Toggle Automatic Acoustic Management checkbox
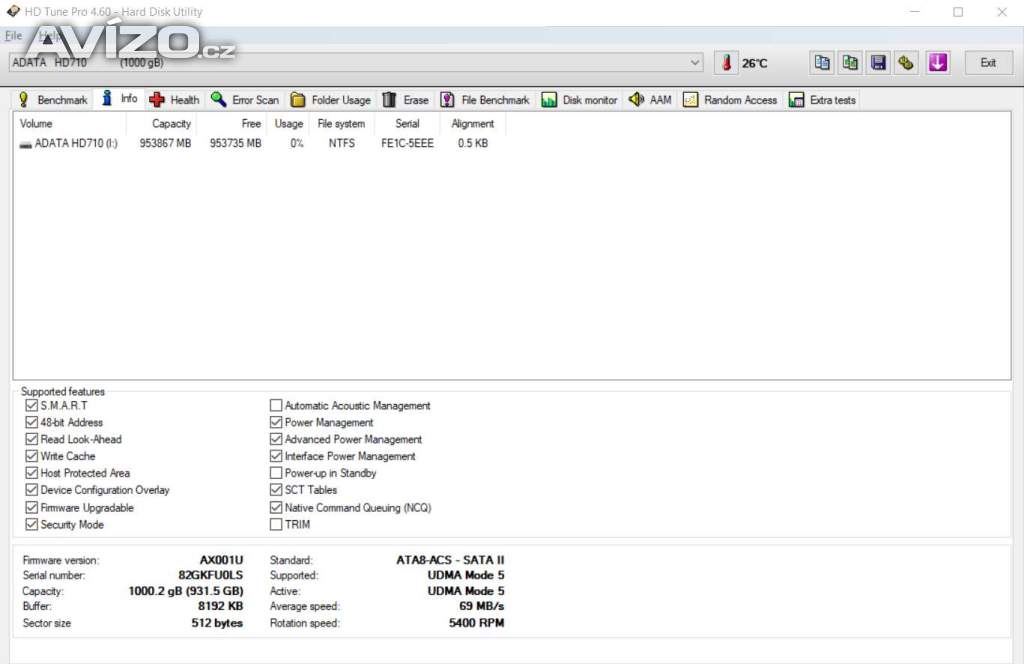Screen dimensions: 1024x664 coord(276,405)
